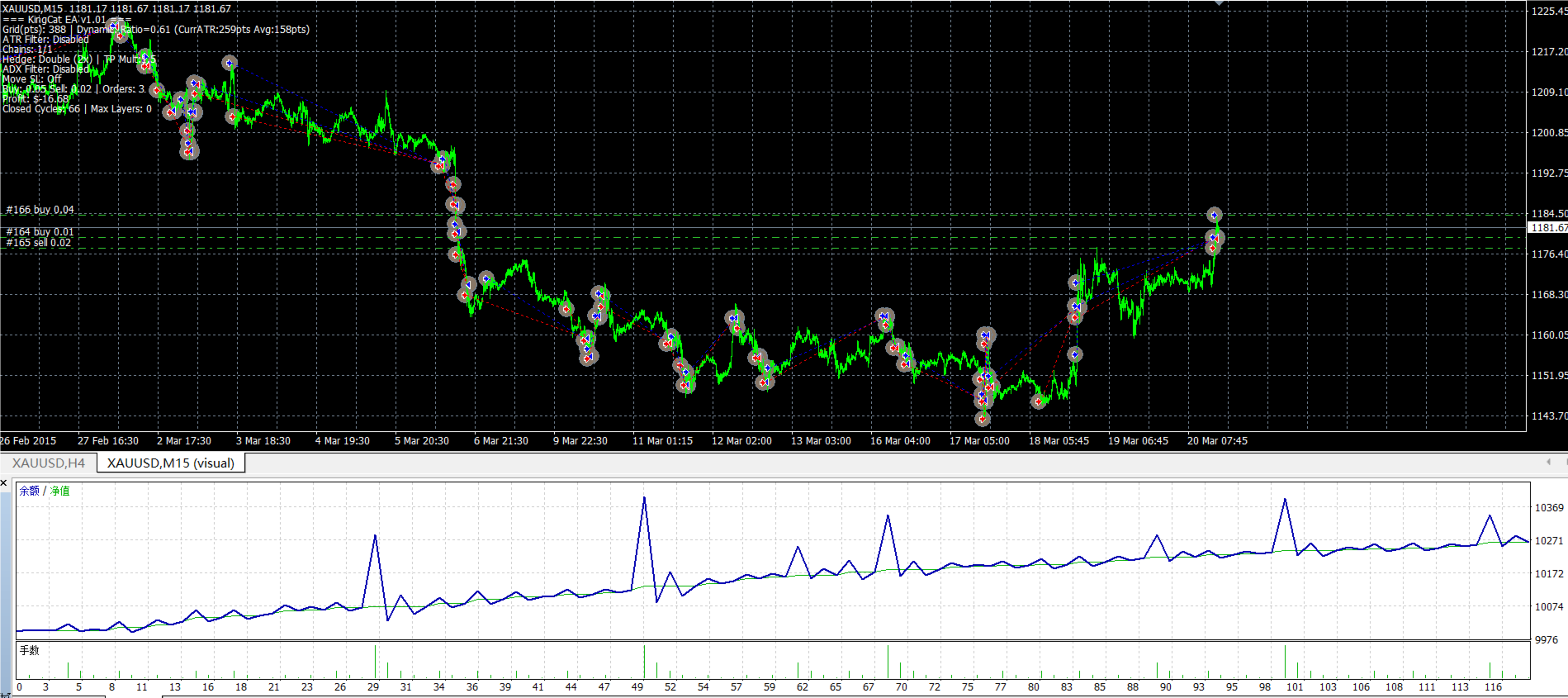Click the 1225.45 price scale label
Image resolution: width=1568 pixels, height=698 pixels.
pos(1548,12)
